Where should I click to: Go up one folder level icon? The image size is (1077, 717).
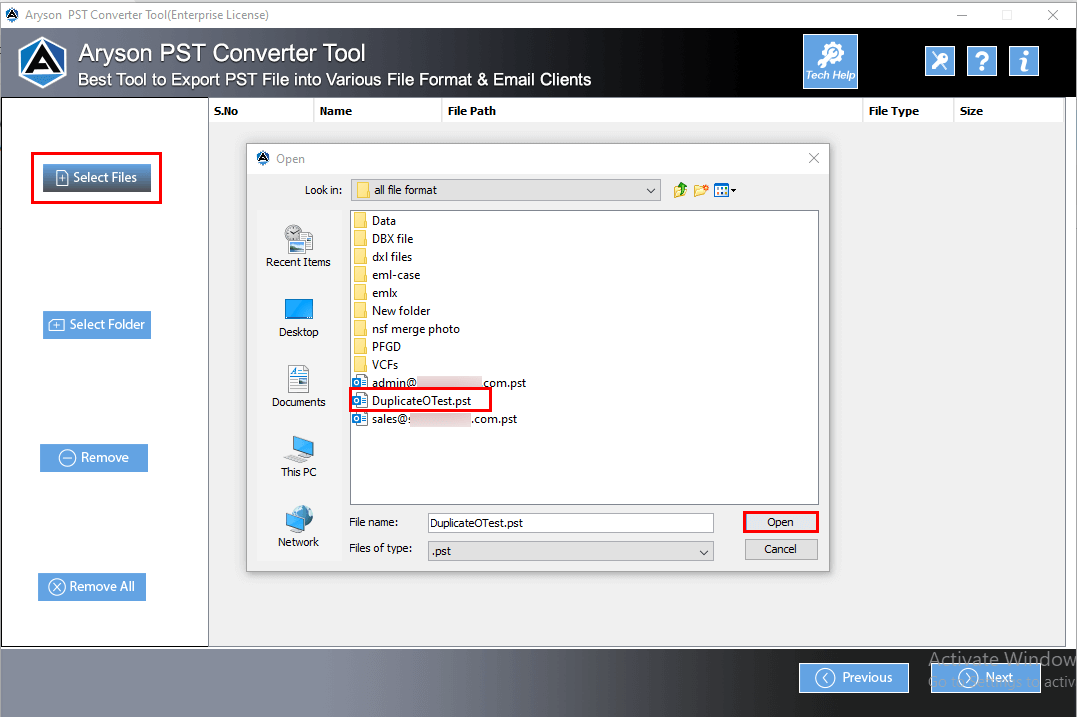coord(679,190)
